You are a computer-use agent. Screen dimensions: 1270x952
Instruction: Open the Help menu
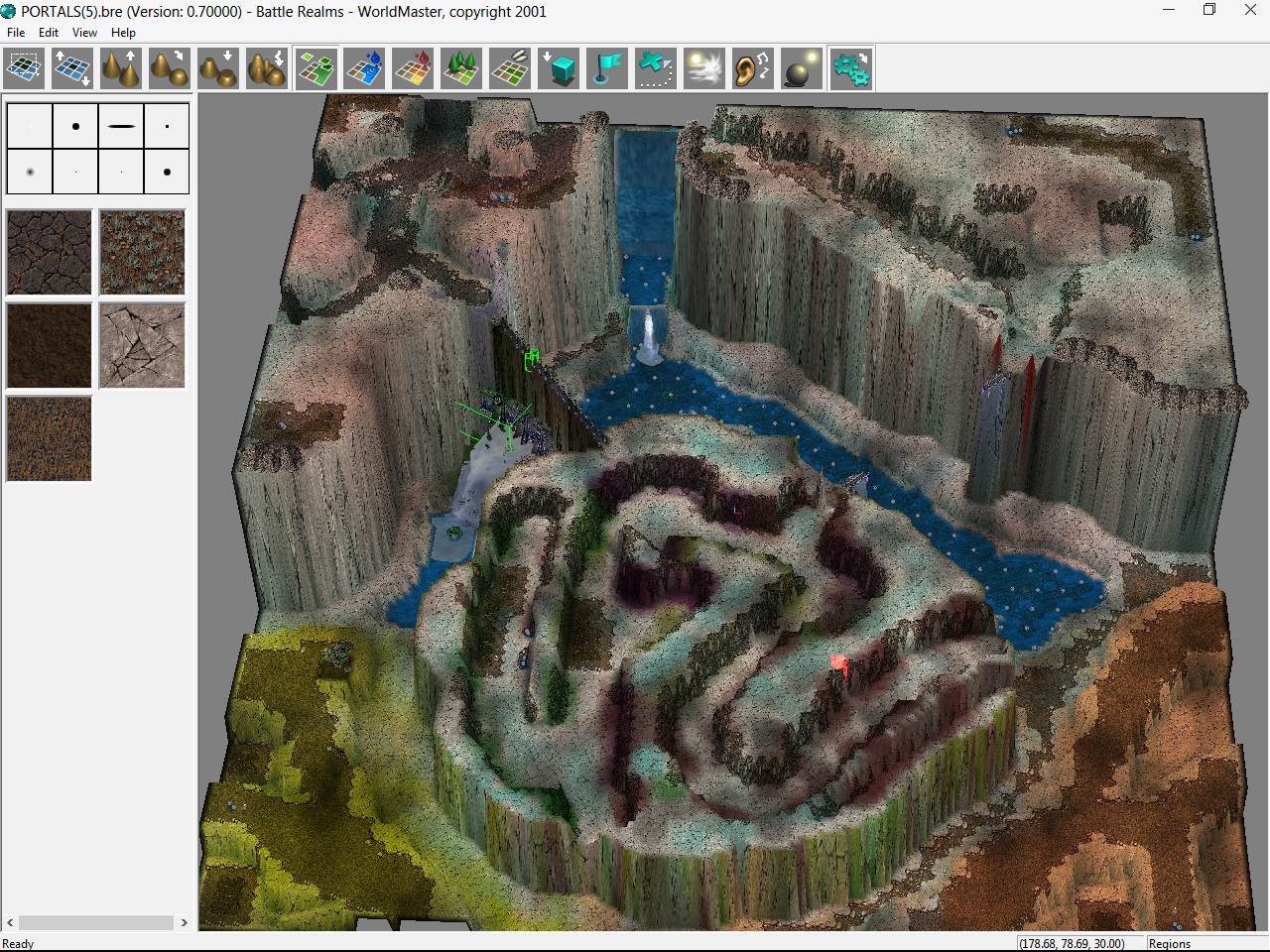pyautogui.click(x=123, y=33)
